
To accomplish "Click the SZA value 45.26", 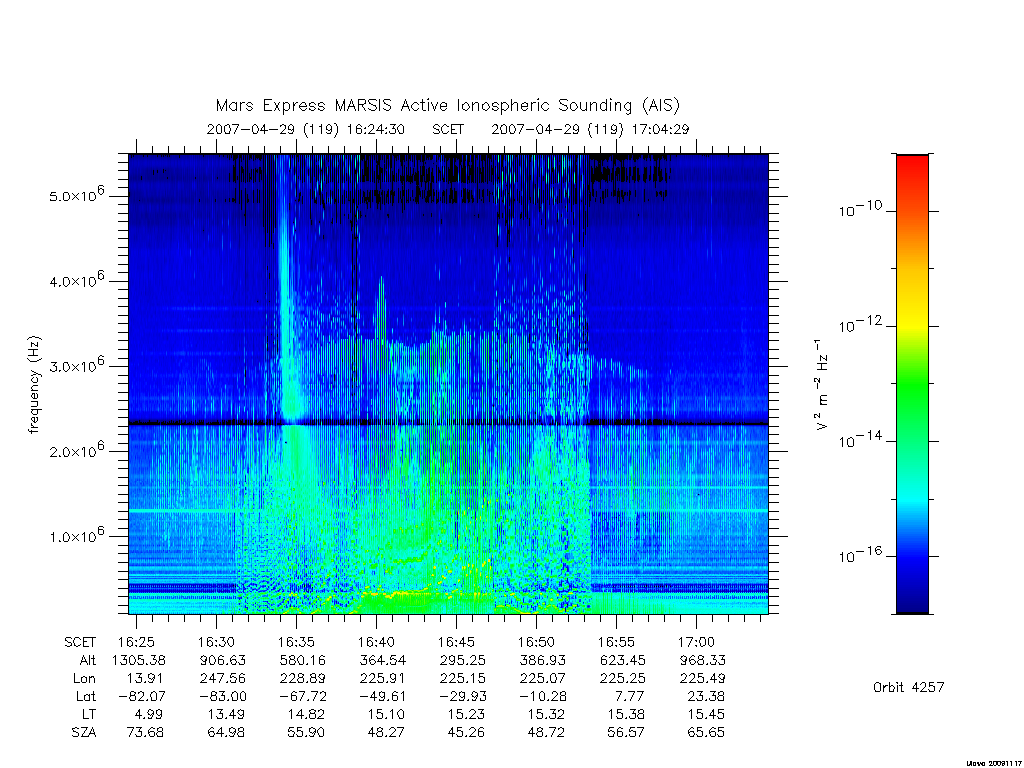I will pos(466,732).
